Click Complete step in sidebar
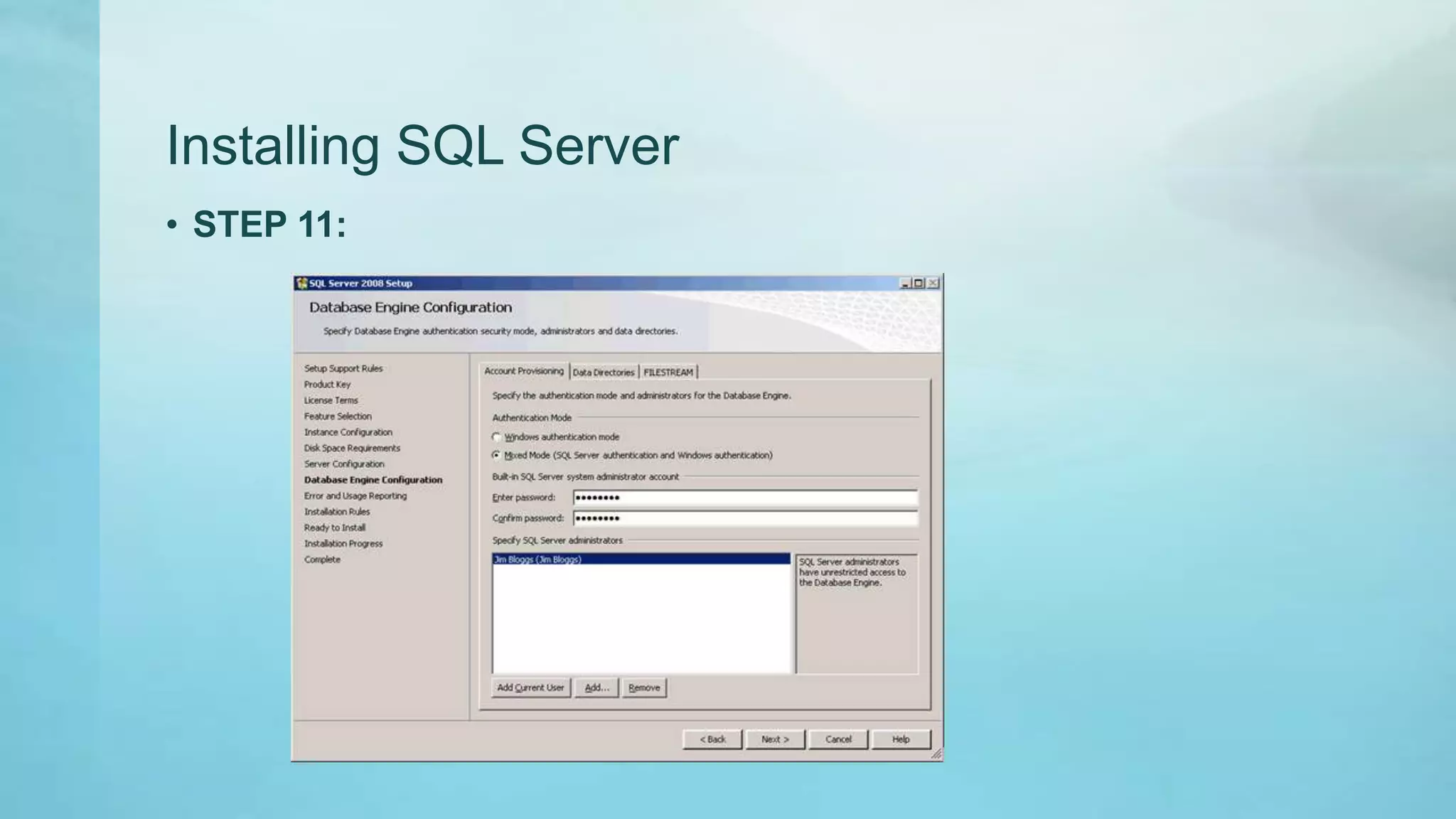Viewport: 1456px width, 819px height. pyautogui.click(x=322, y=560)
